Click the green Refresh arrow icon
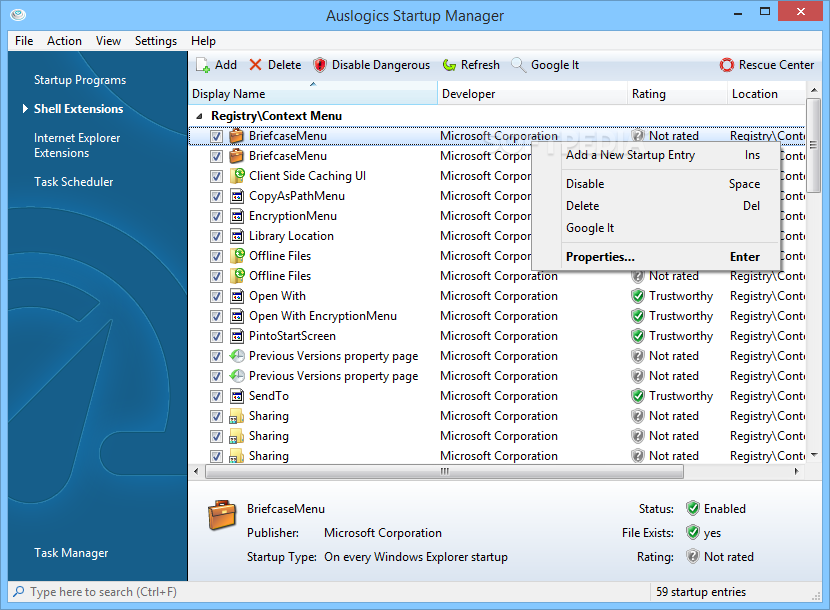 449,65
